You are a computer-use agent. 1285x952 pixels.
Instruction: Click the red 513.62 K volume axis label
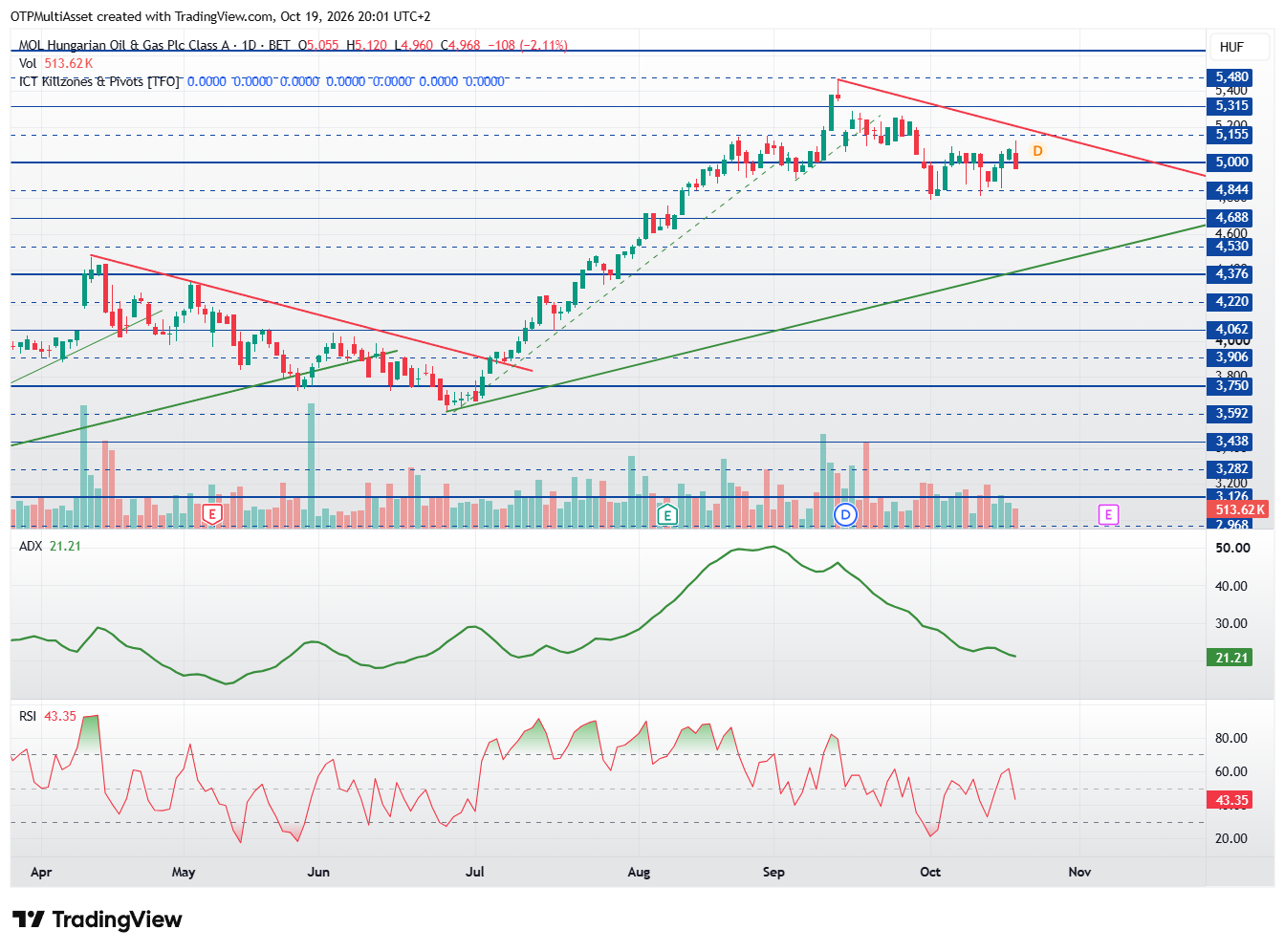1240,510
